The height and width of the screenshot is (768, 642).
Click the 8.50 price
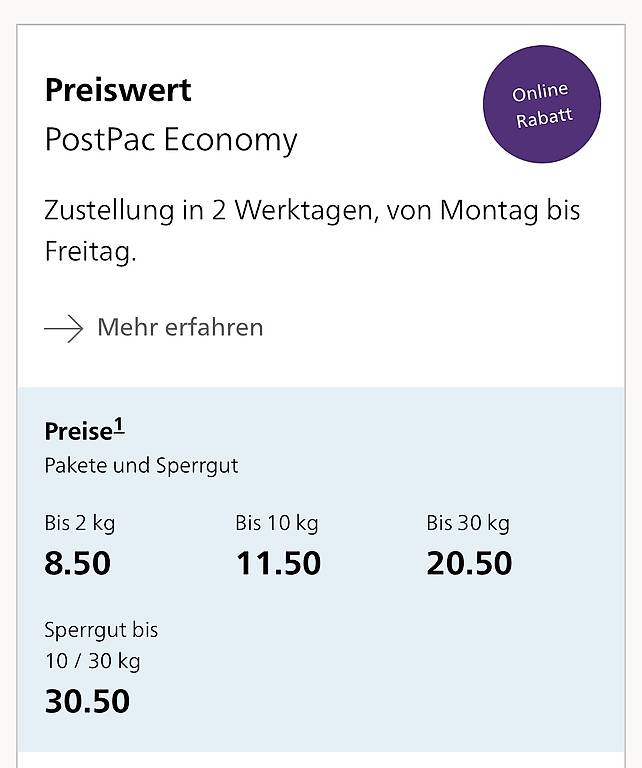point(78,563)
